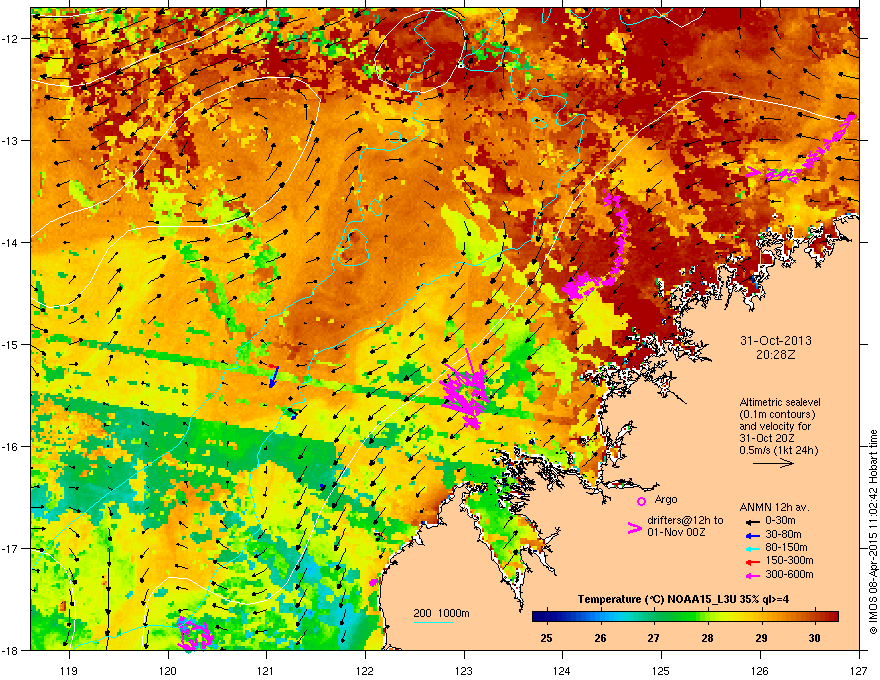Click the '200 1000m' depth label
880x680 pixels.
441,613
